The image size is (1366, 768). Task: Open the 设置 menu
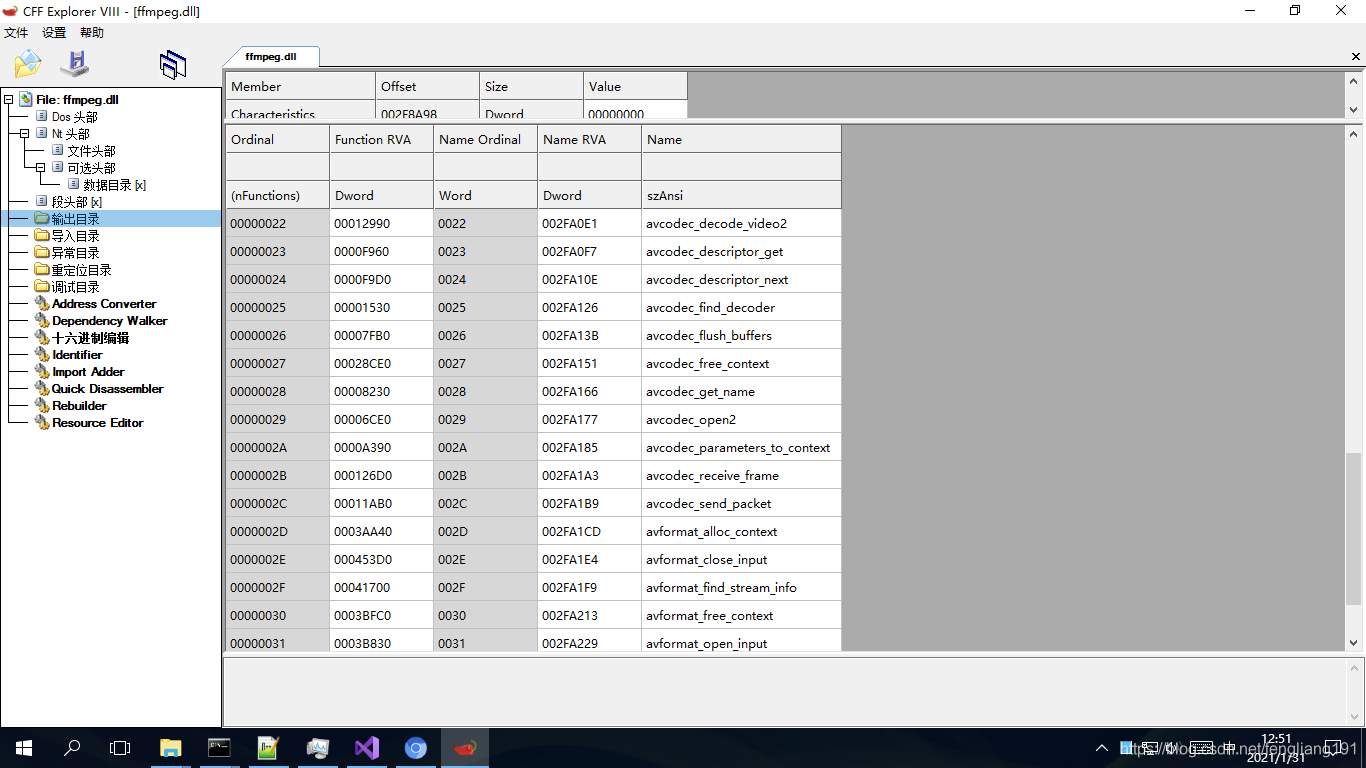coord(54,33)
